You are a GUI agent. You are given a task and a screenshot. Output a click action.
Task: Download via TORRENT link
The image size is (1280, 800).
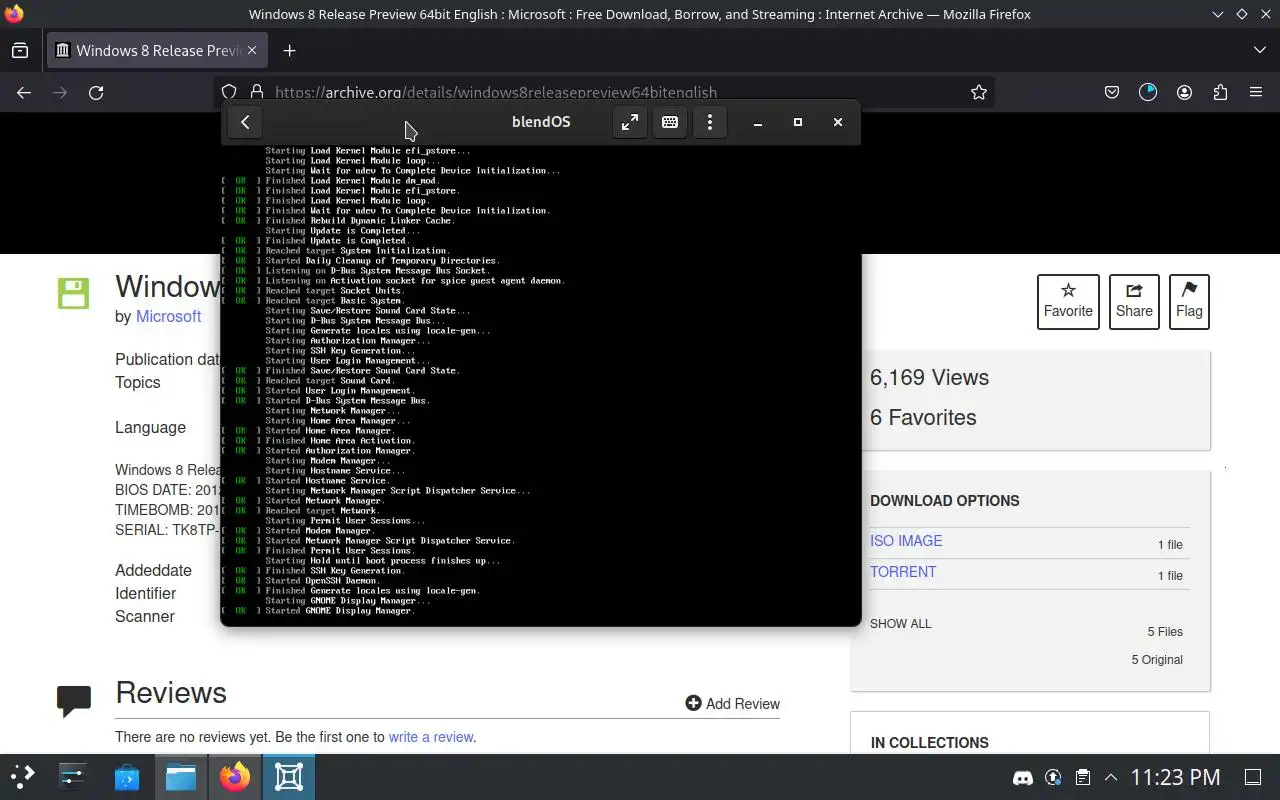903,572
